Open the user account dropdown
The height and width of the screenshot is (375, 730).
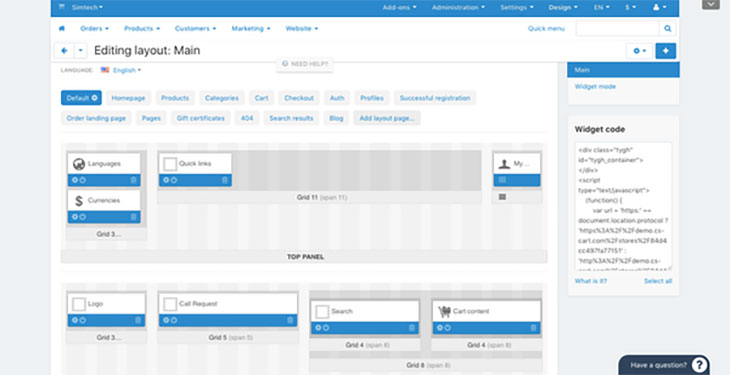click(660, 7)
